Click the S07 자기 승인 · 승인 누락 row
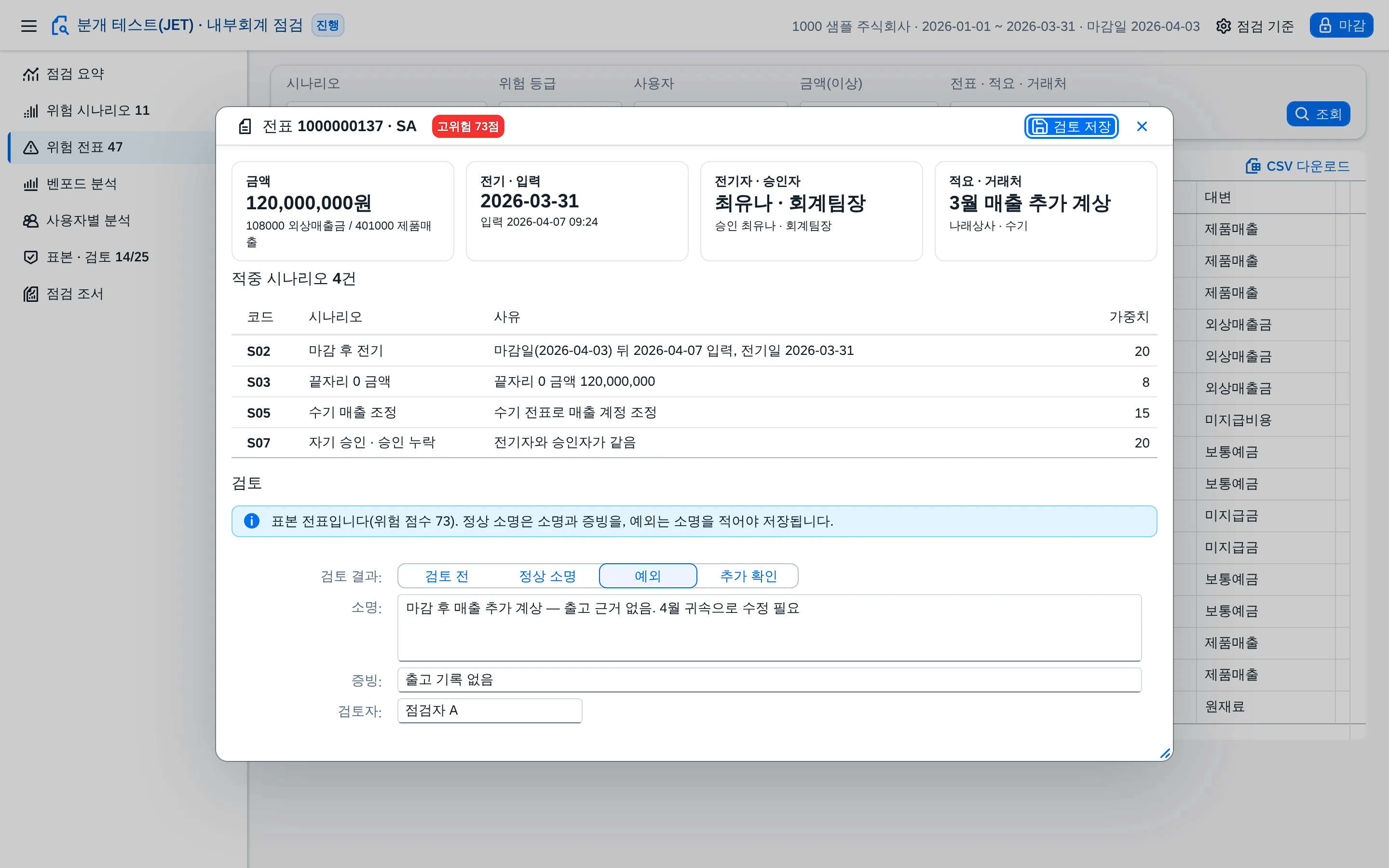Image resolution: width=1389 pixels, height=868 pixels. pyautogui.click(x=694, y=443)
